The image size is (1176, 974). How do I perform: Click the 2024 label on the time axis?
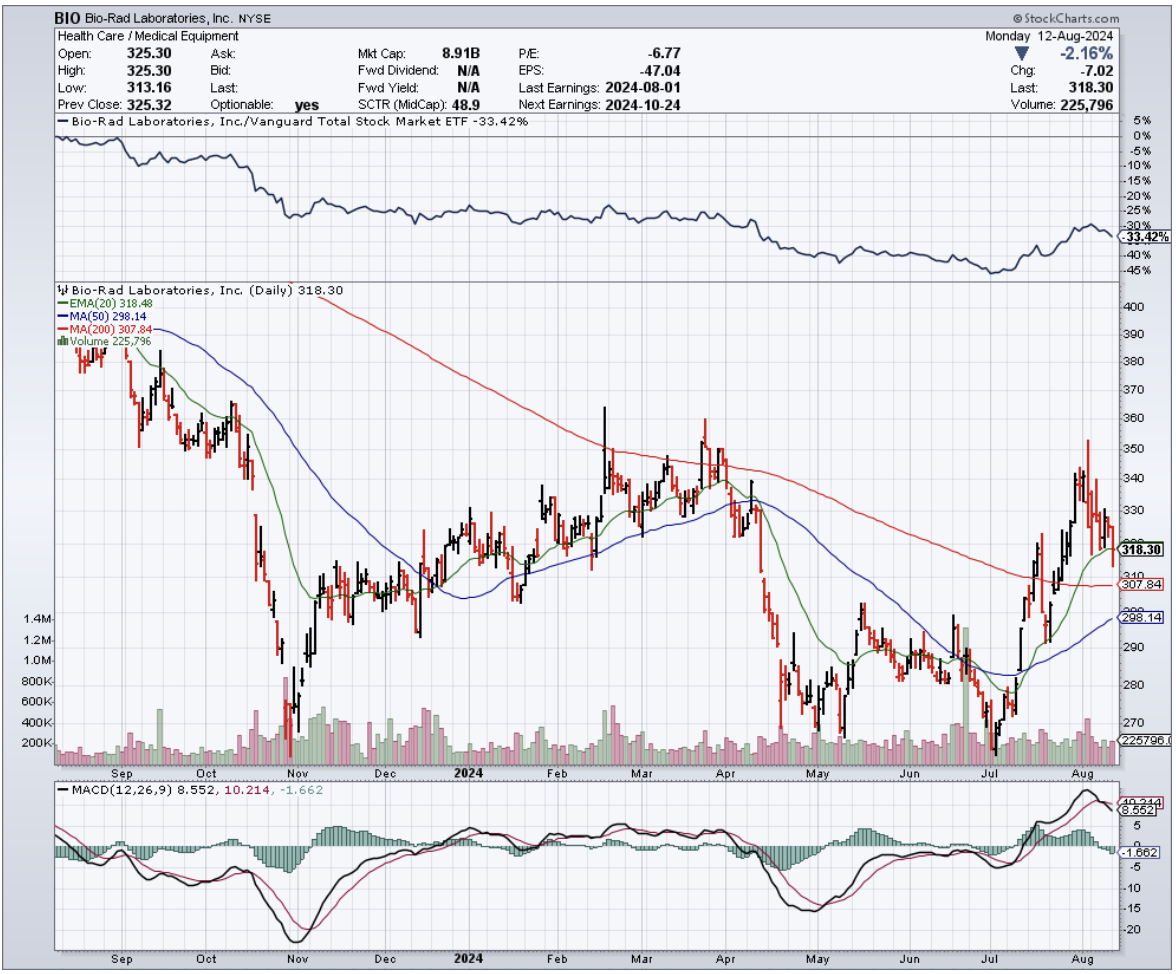[x=468, y=772]
